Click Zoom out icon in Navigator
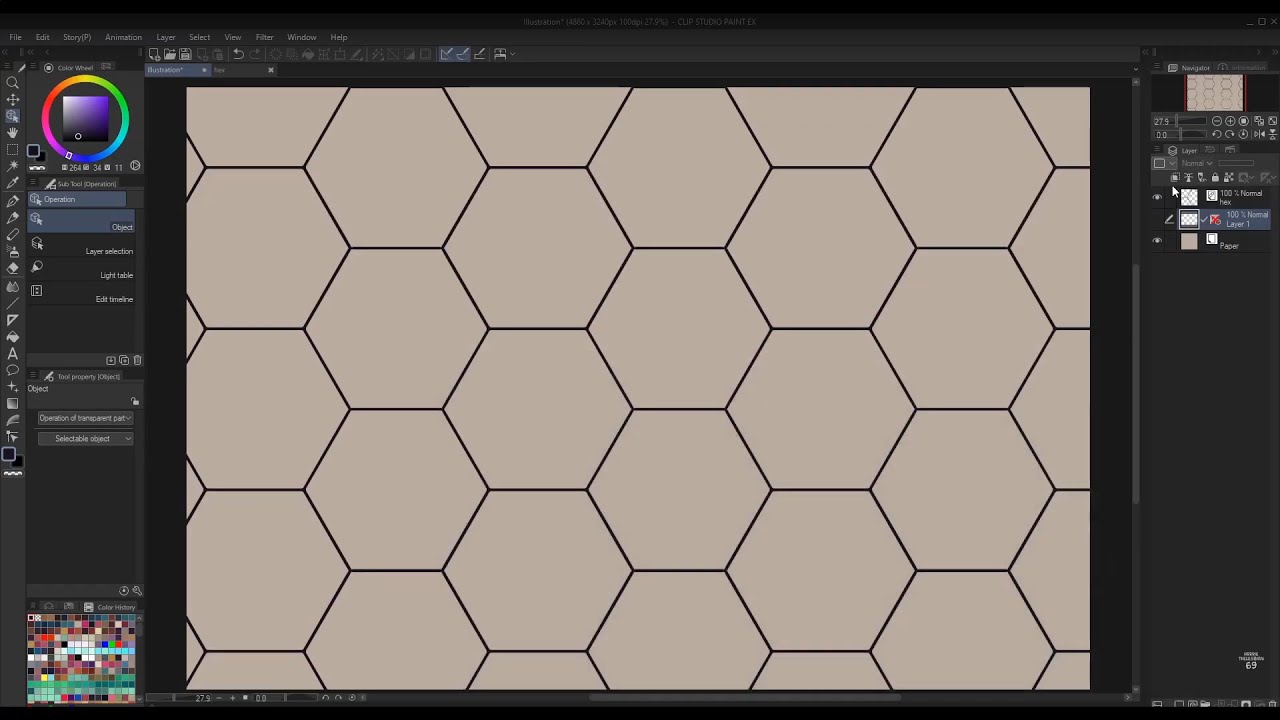This screenshot has width=1280, height=720. (x=1217, y=121)
